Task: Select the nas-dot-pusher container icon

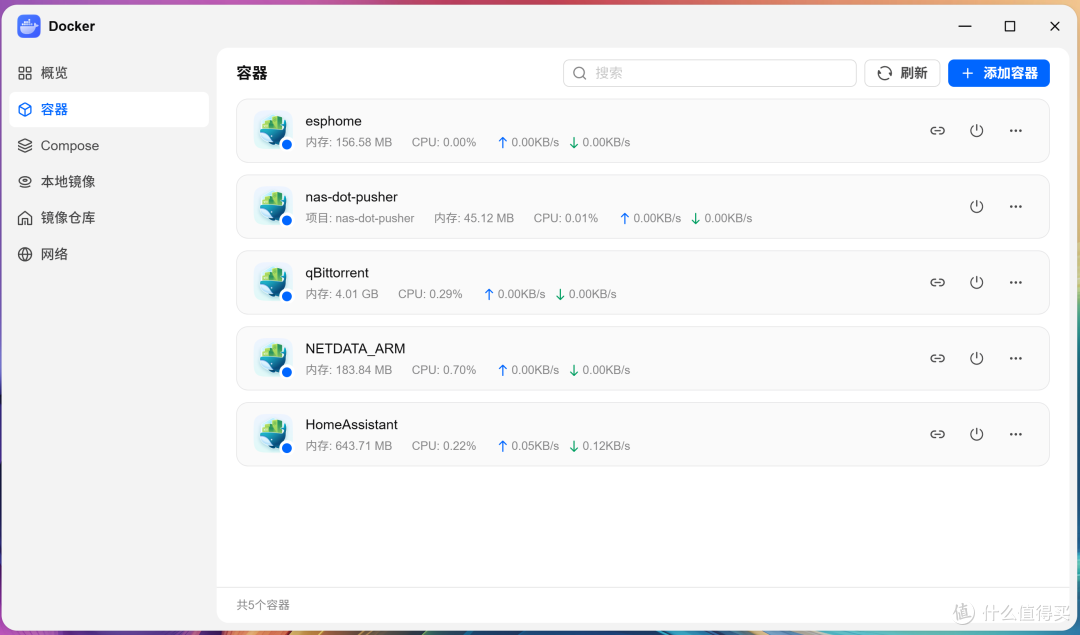Action: pos(273,206)
